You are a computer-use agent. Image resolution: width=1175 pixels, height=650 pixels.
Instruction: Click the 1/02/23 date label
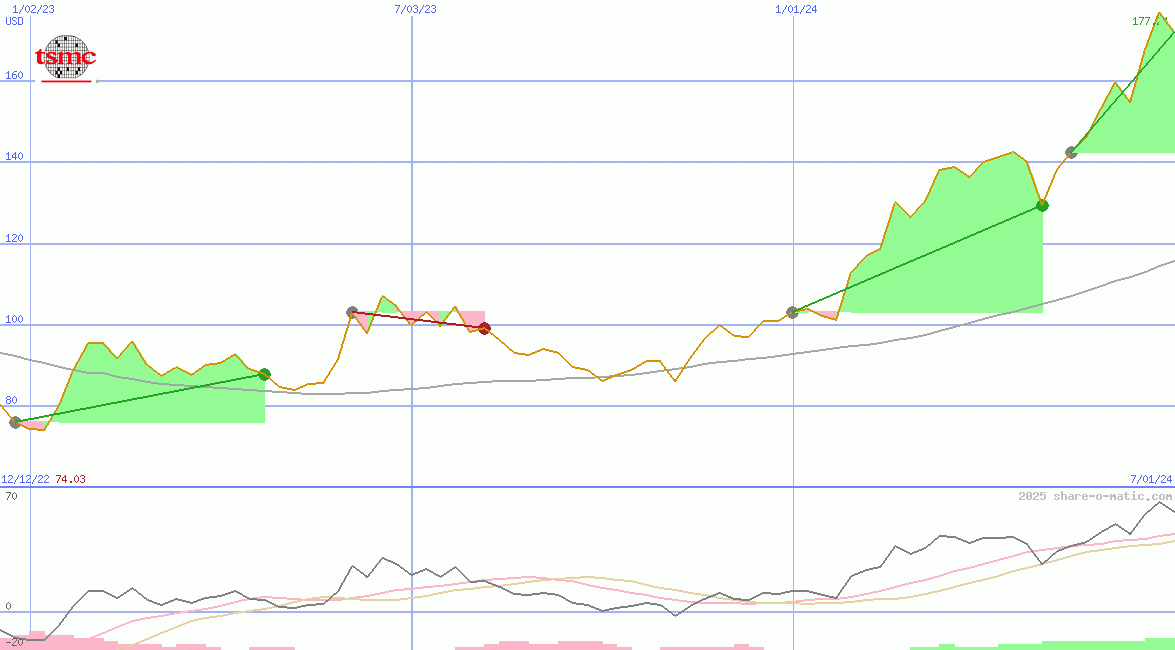[x=32, y=9]
